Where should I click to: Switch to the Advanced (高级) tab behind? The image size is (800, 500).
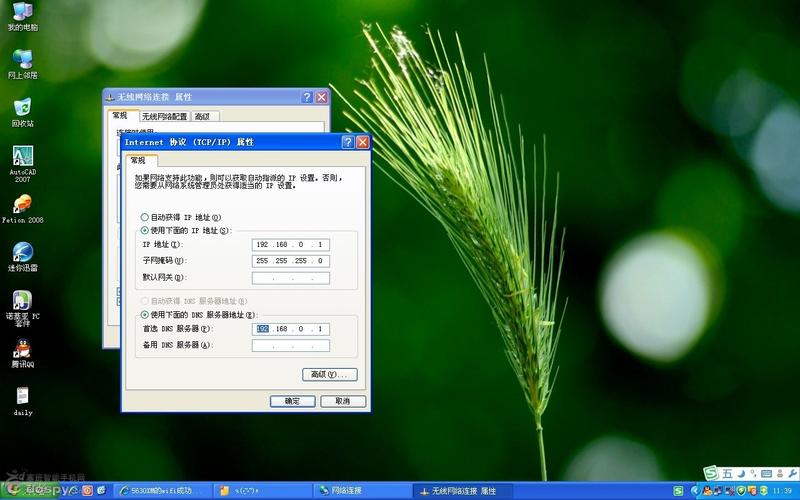[205, 116]
